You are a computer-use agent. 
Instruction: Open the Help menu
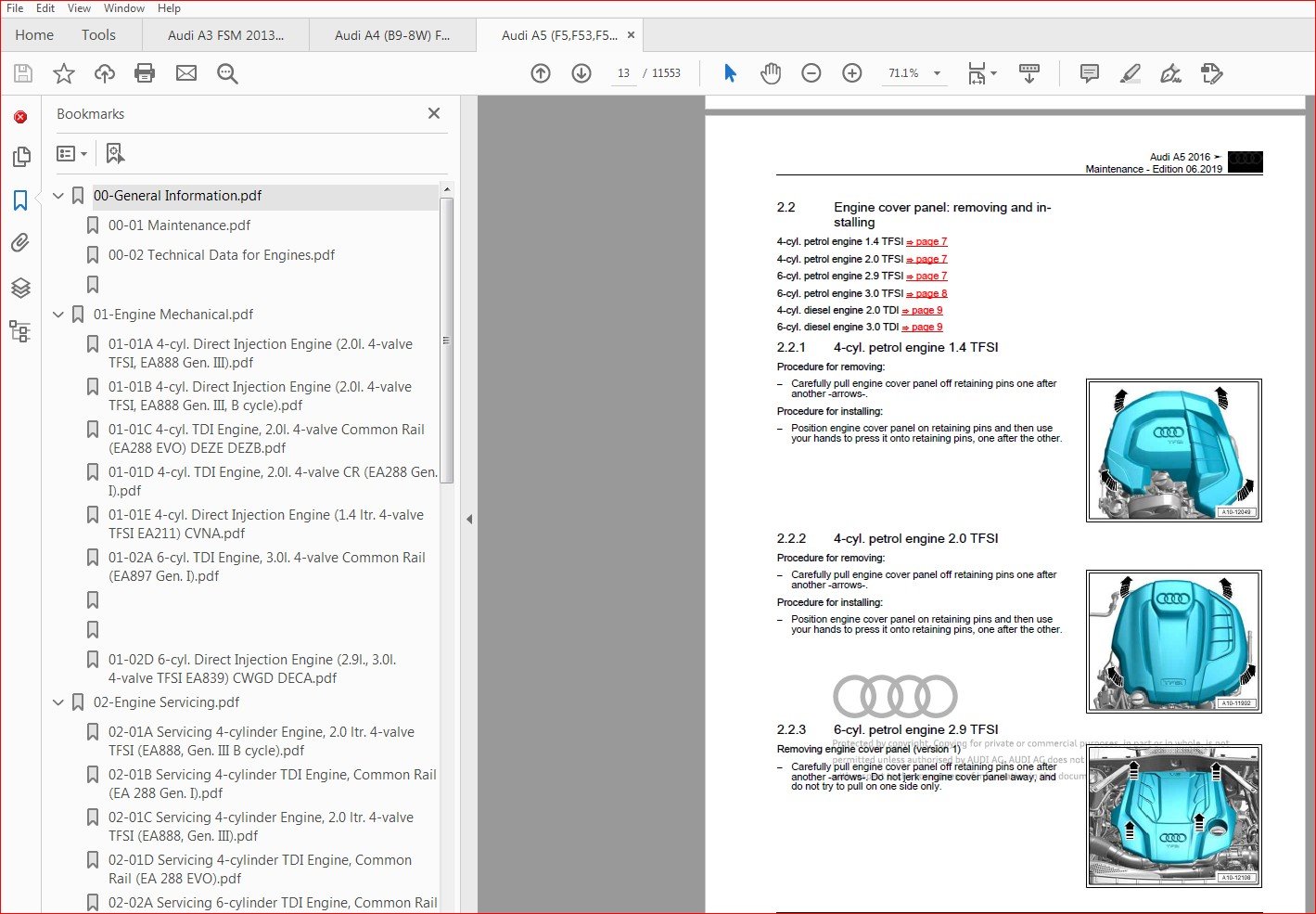[x=170, y=8]
